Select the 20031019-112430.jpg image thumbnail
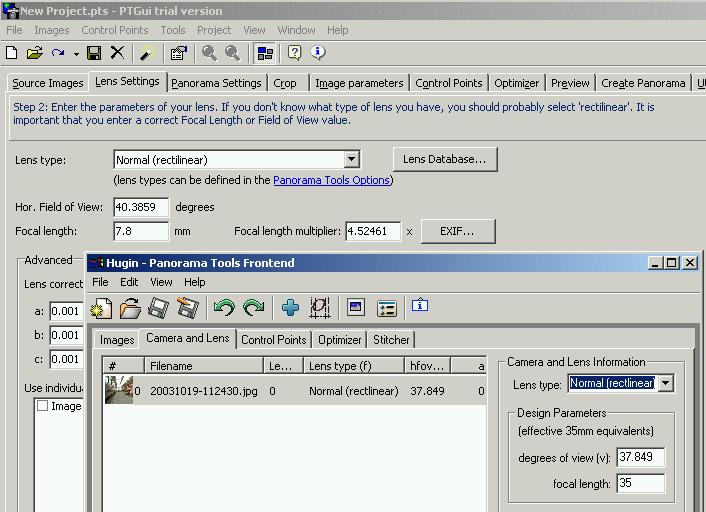This screenshot has height=512, width=706. point(119,390)
